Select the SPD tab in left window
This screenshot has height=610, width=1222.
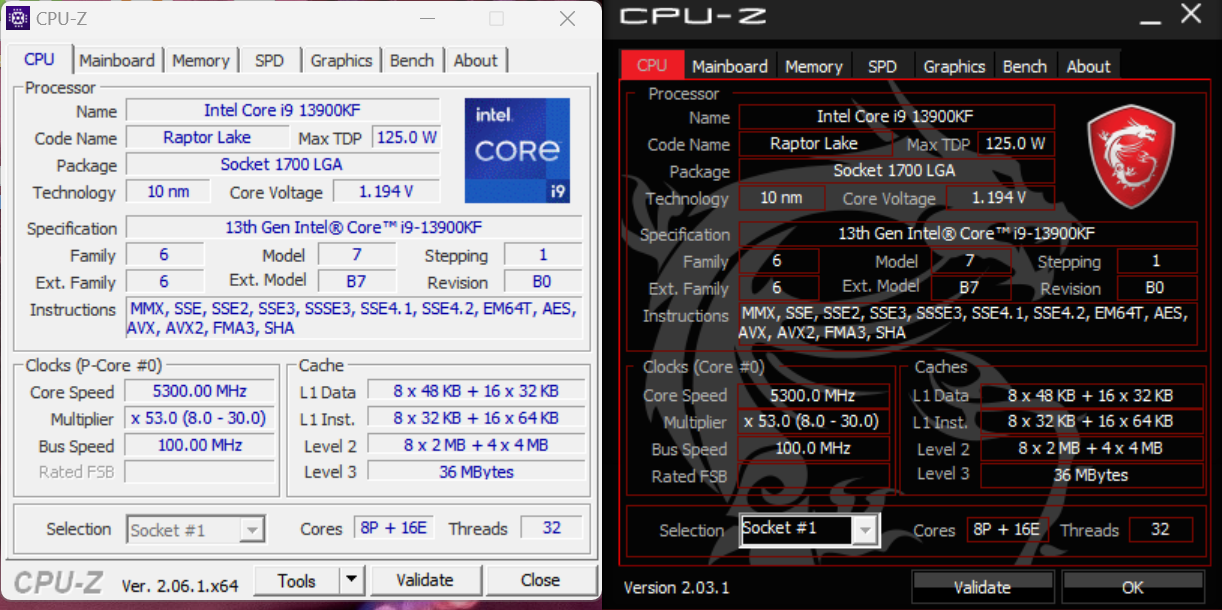pos(269,60)
